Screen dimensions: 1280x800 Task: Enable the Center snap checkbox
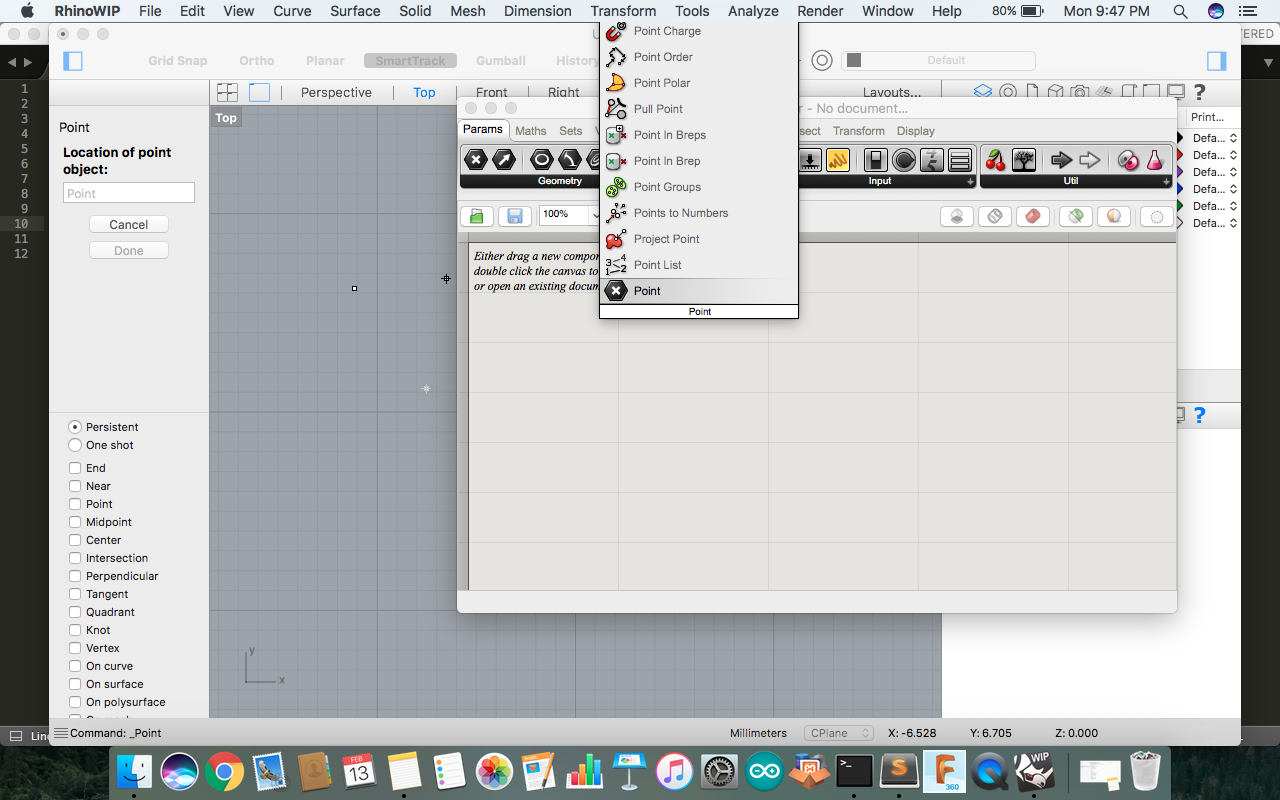click(75, 540)
